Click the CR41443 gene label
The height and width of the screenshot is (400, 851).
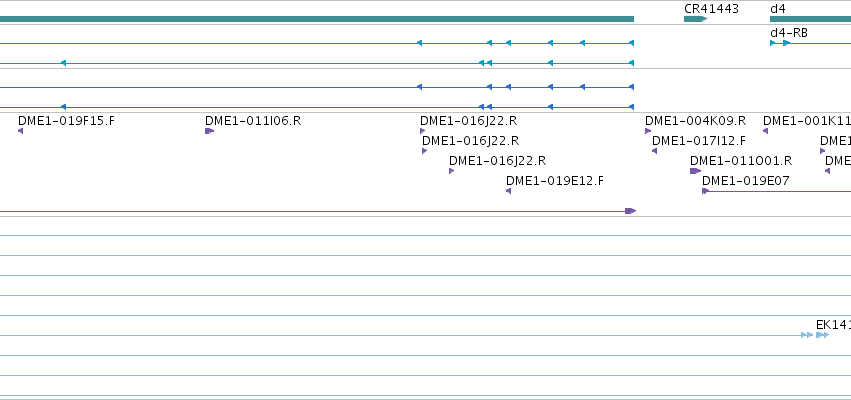pos(711,9)
